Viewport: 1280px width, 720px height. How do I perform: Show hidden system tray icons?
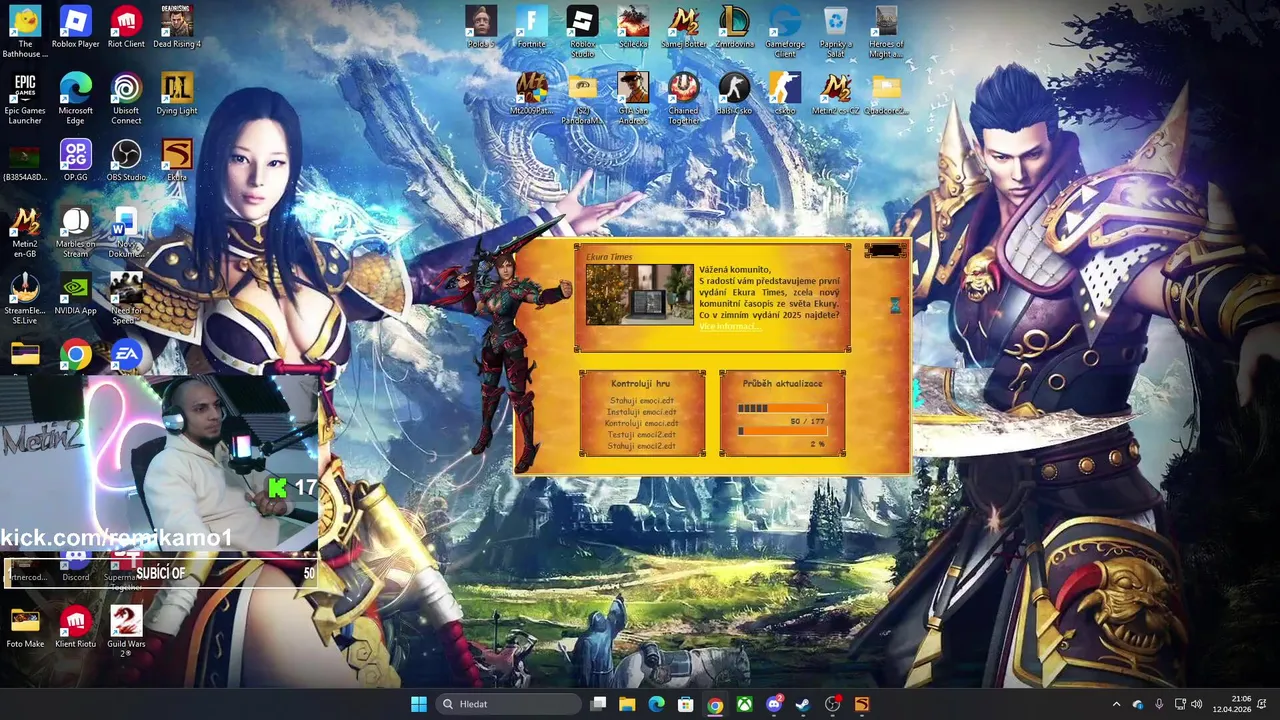(x=1117, y=704)
